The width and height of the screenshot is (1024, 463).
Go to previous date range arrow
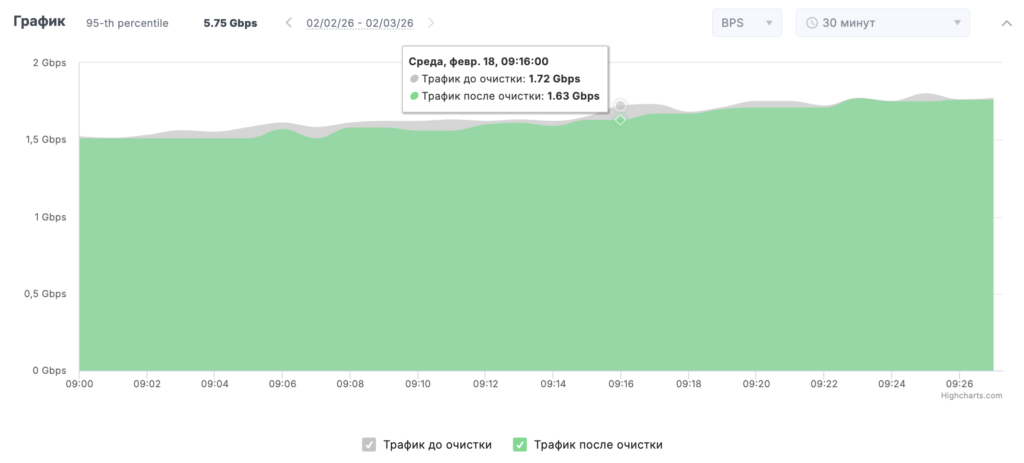(289, 23)
